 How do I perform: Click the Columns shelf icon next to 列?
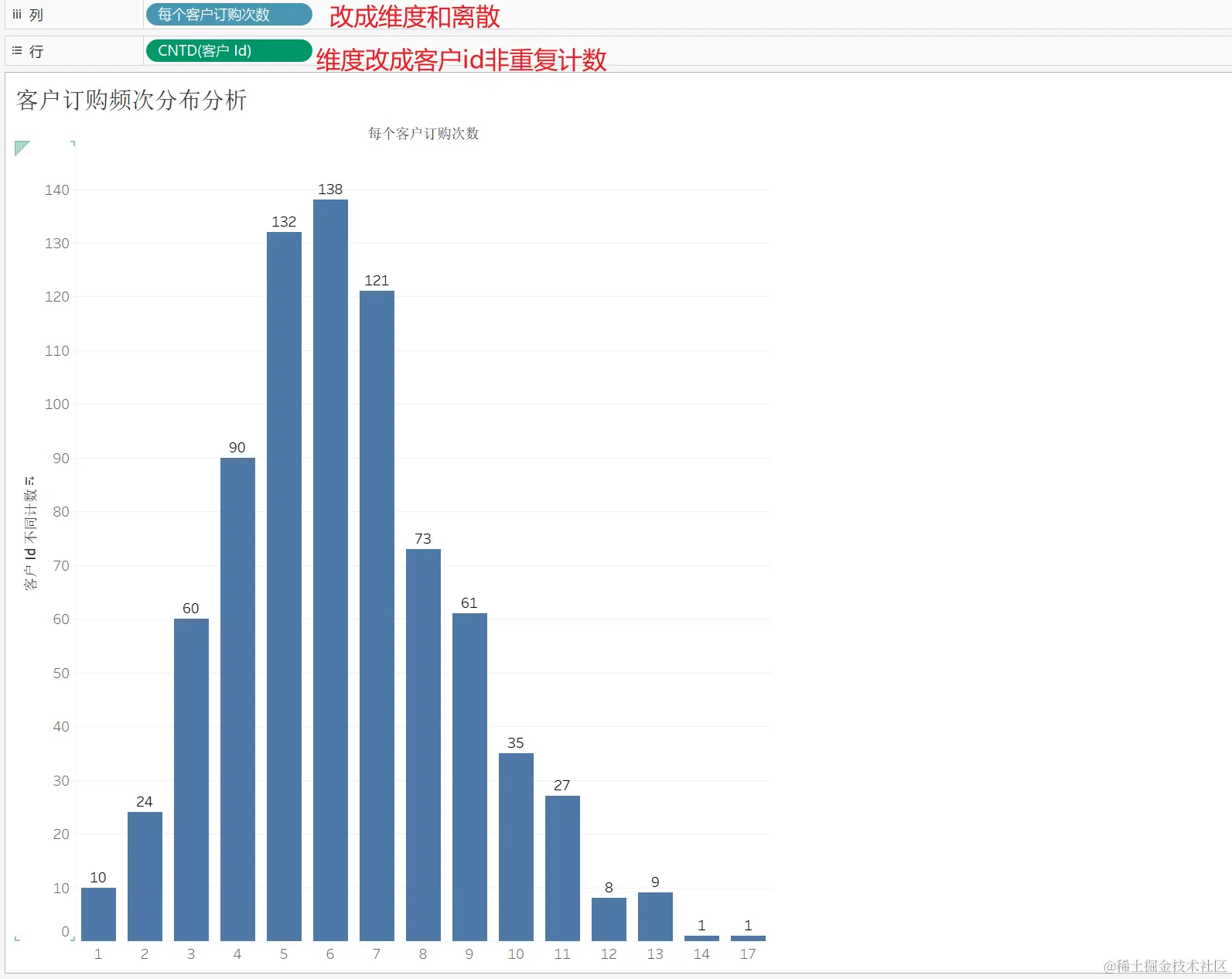(17, 15)
